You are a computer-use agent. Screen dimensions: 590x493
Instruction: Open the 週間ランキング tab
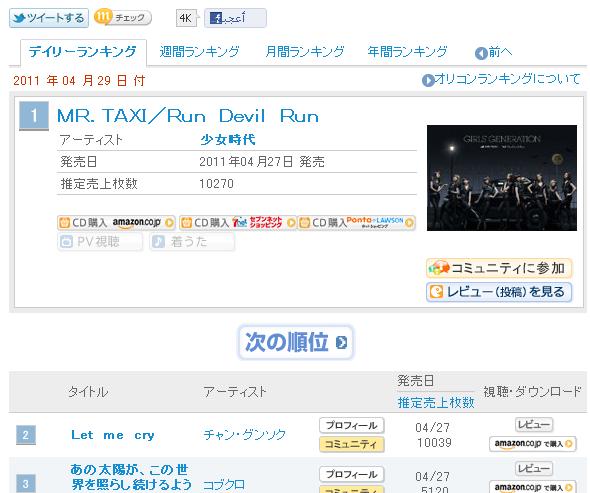pos(199,52)
